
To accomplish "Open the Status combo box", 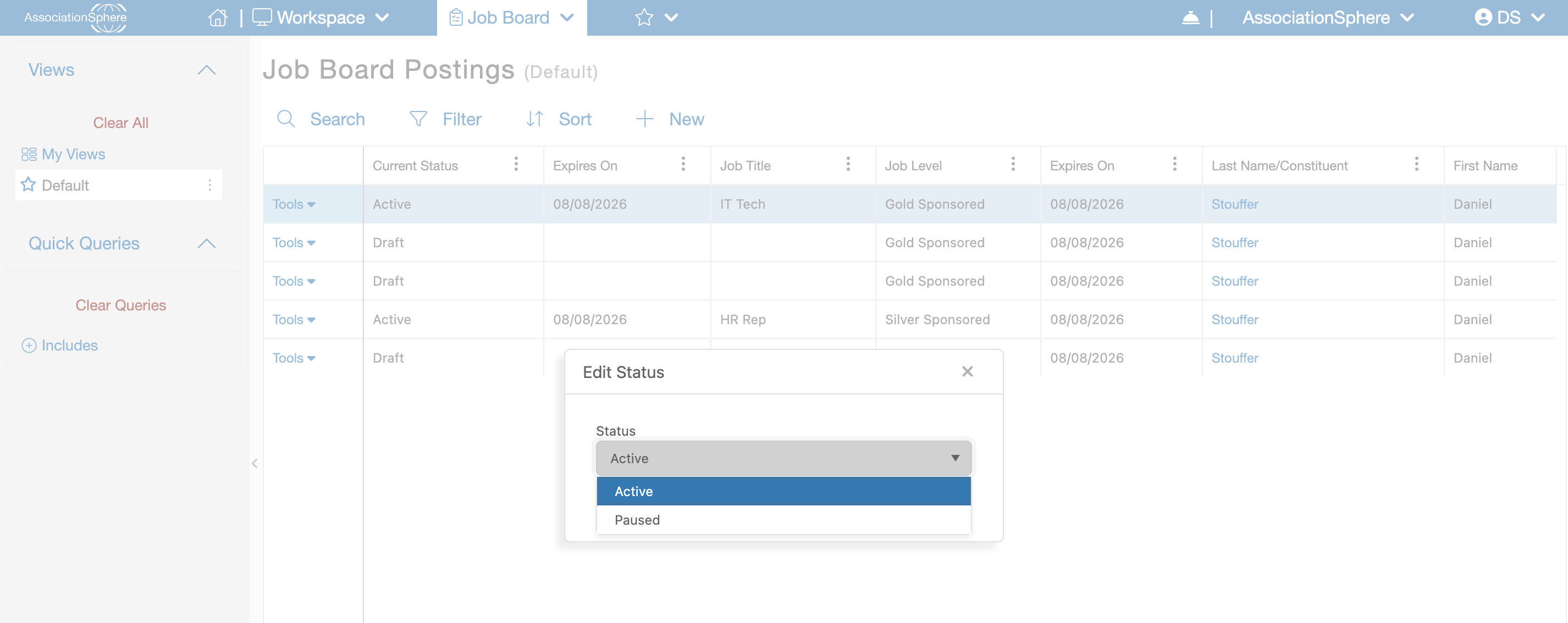I will pyautogui.click(x=783, y=458).
